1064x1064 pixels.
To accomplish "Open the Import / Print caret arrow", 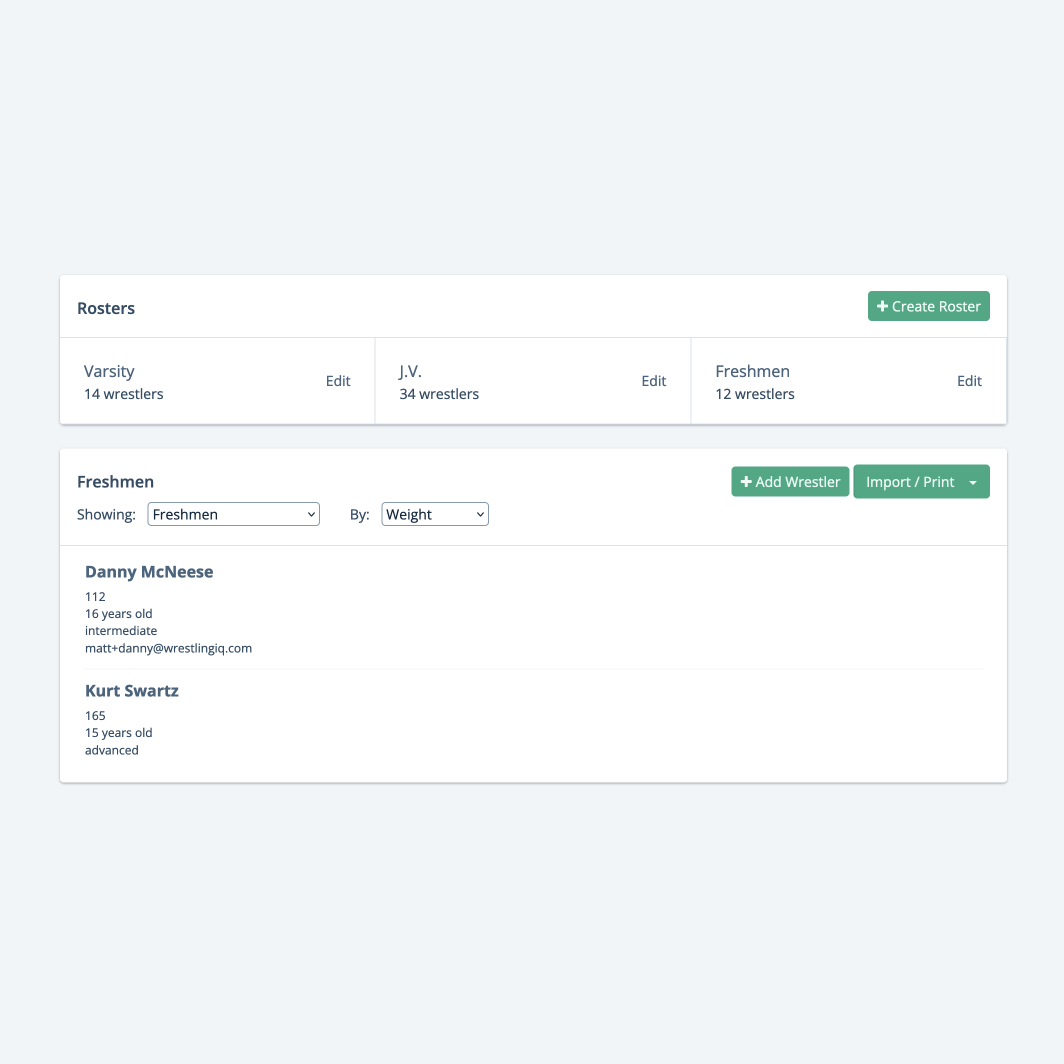I will click(973, 482).
